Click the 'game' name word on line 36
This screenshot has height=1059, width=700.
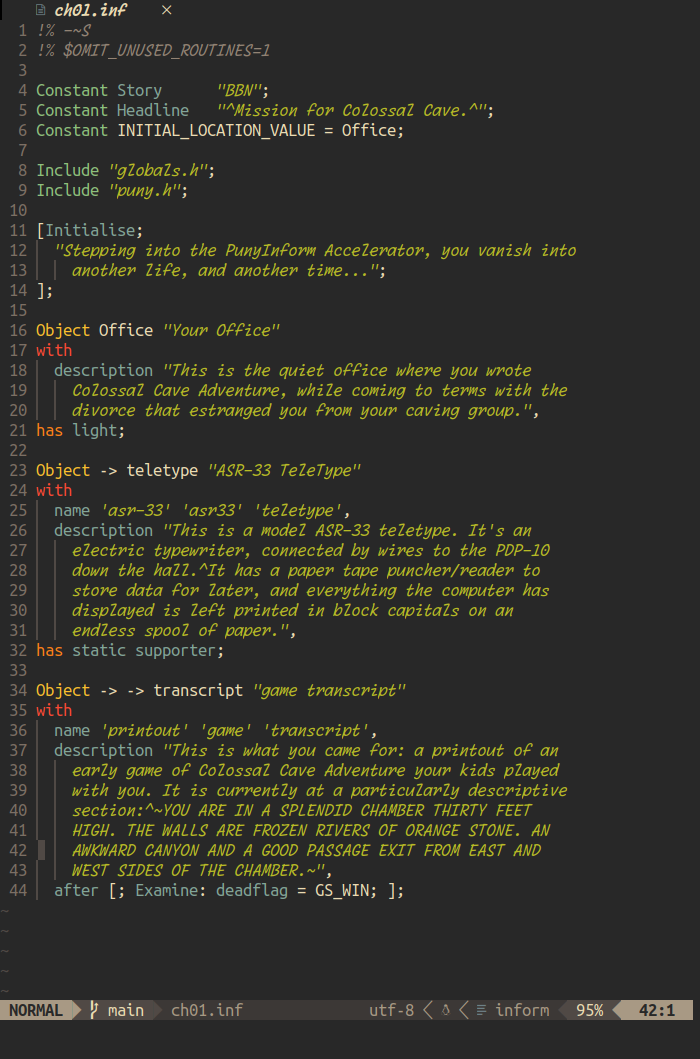225,730
